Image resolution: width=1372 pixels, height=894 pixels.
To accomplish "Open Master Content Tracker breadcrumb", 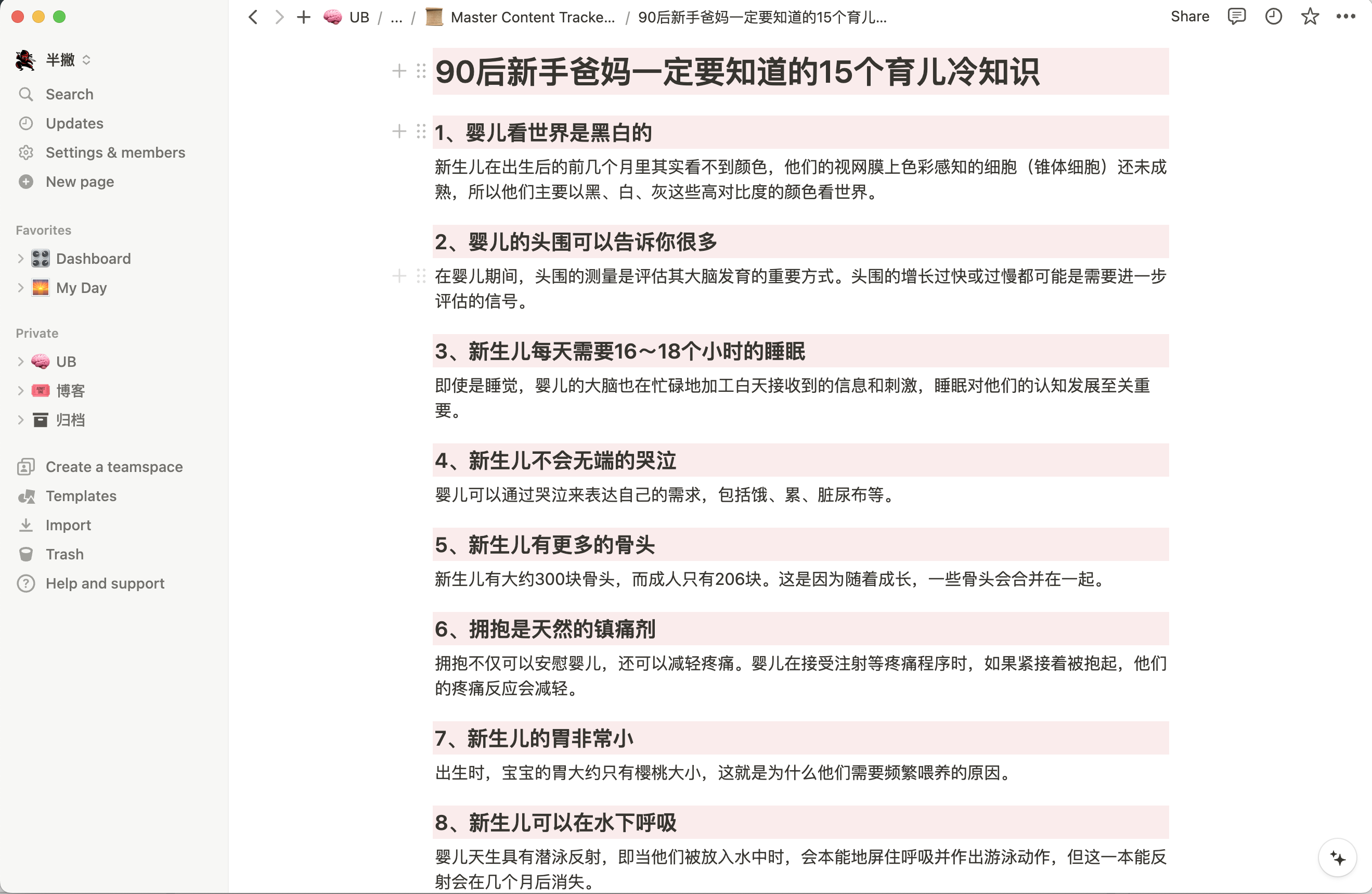I will click(x=532, y=17).
